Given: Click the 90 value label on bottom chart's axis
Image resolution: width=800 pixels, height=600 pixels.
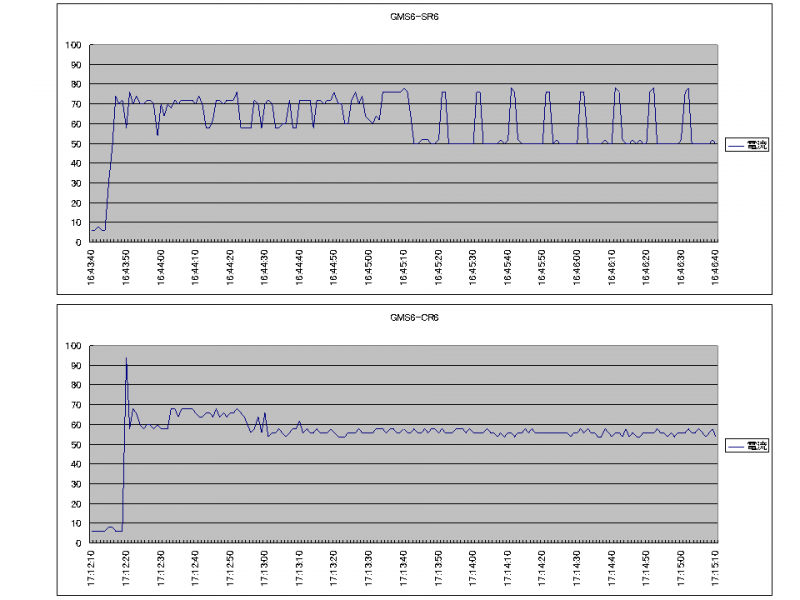Looking at the screenshot, I should tap(77, 366).
